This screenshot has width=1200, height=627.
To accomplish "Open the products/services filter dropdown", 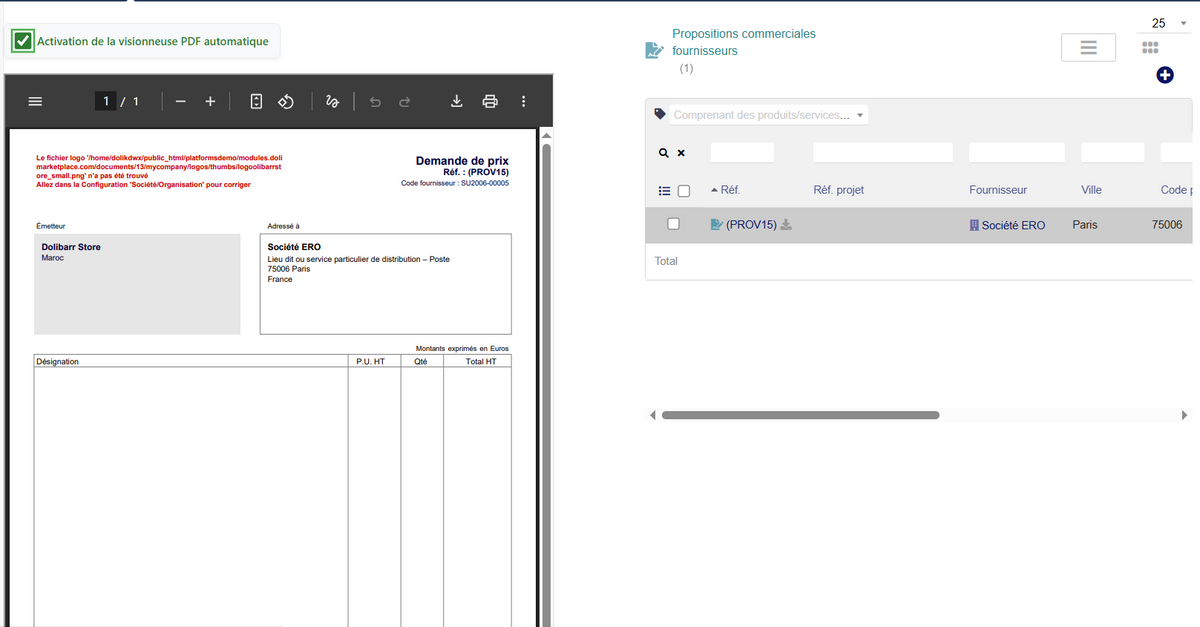I will coord(769,115).
